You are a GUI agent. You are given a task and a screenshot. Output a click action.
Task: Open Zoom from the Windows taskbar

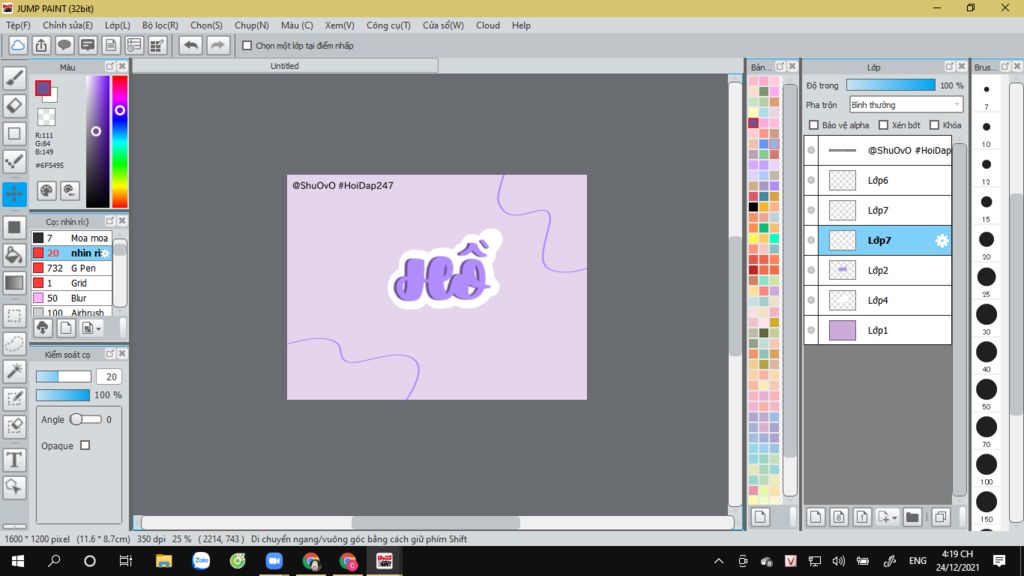pyautogui.click(x=274, y=561)
